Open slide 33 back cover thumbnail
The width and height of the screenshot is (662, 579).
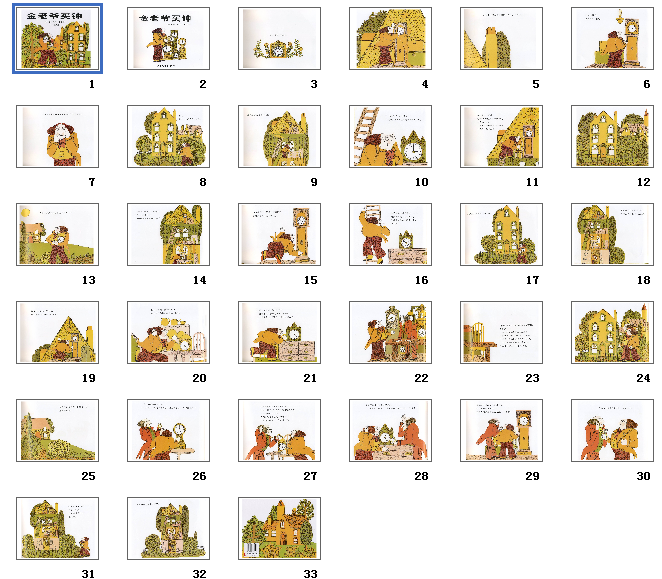point(279,528)
